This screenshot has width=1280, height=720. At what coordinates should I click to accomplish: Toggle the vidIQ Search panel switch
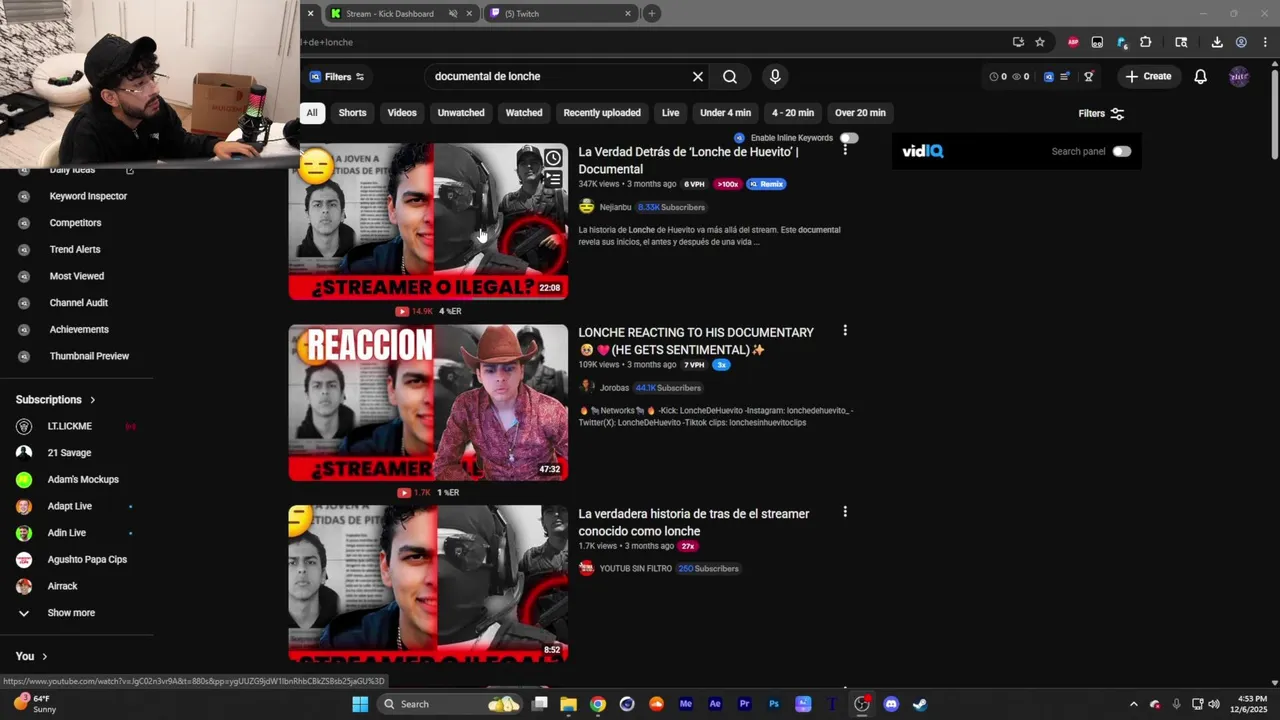[1121, 152]
